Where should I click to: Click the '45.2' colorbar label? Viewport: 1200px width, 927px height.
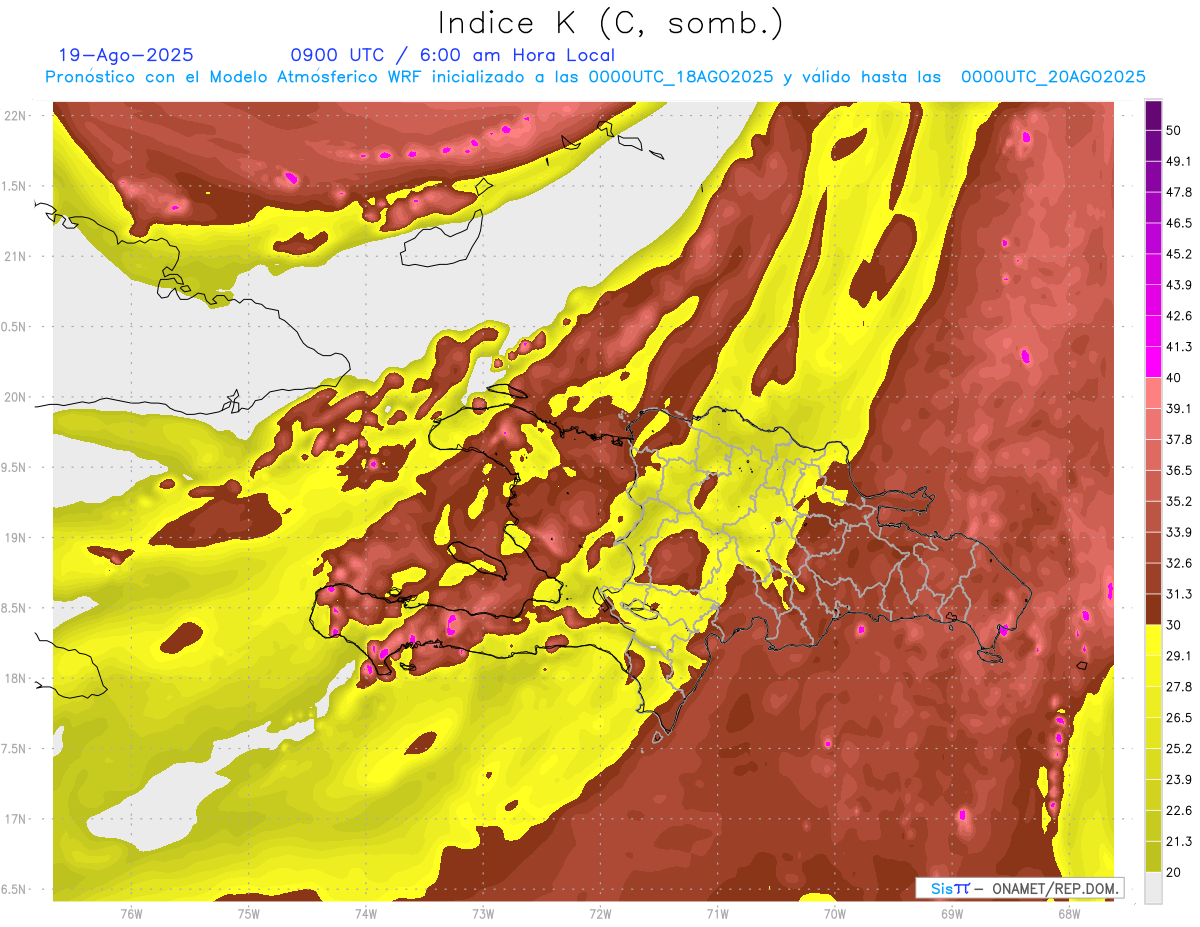click(1178, 254)
